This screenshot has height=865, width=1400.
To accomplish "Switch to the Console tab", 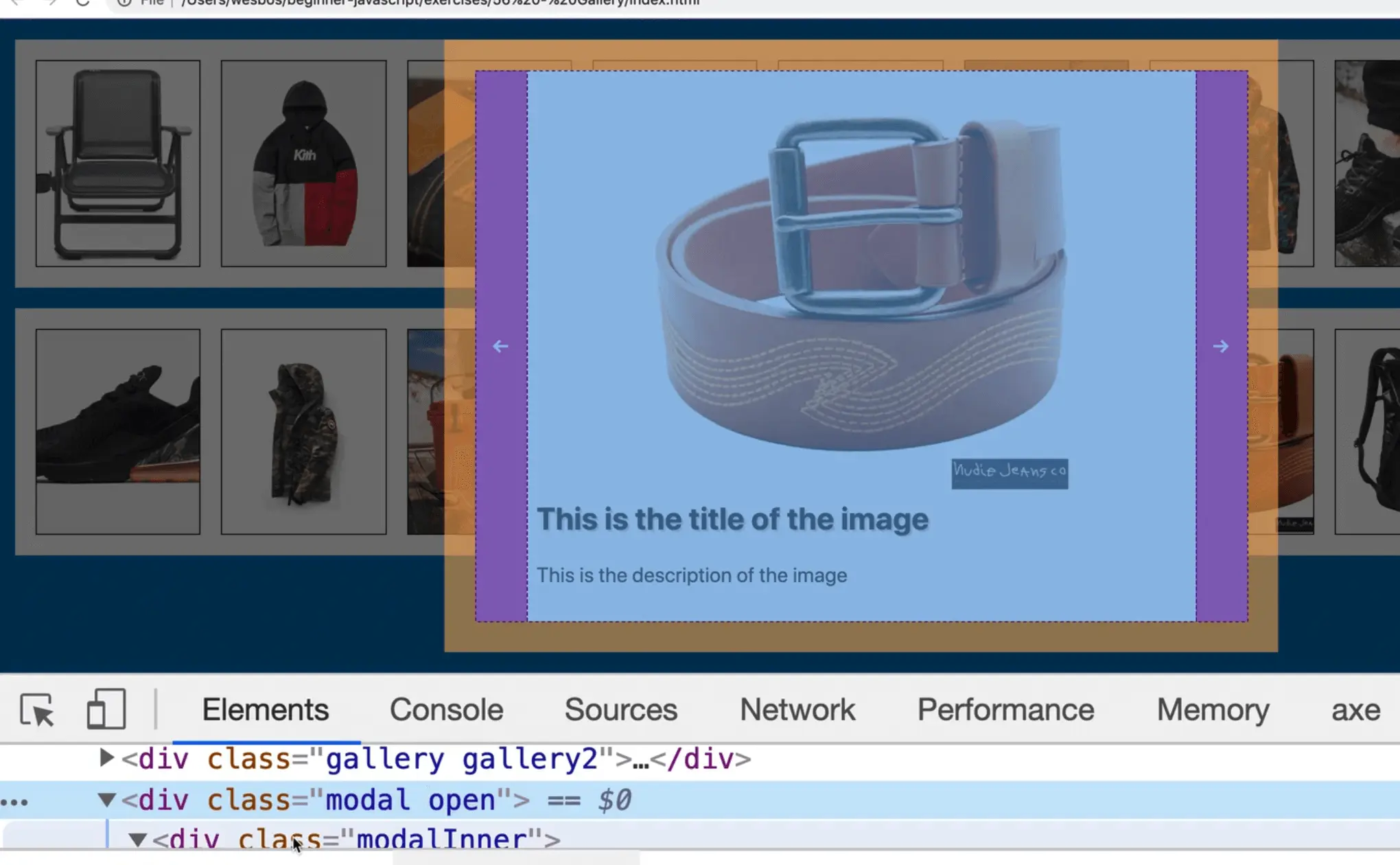I will [x=446, y=710].
